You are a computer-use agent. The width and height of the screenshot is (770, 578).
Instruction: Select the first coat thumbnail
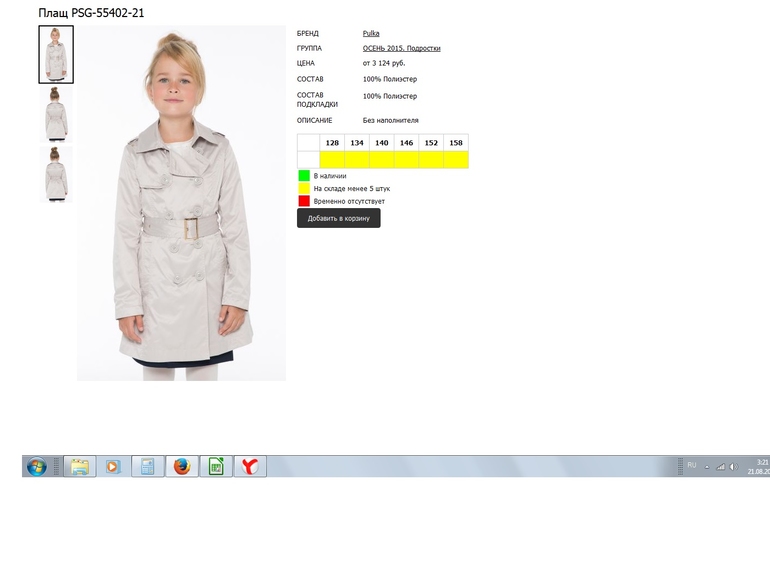[56, 55]
